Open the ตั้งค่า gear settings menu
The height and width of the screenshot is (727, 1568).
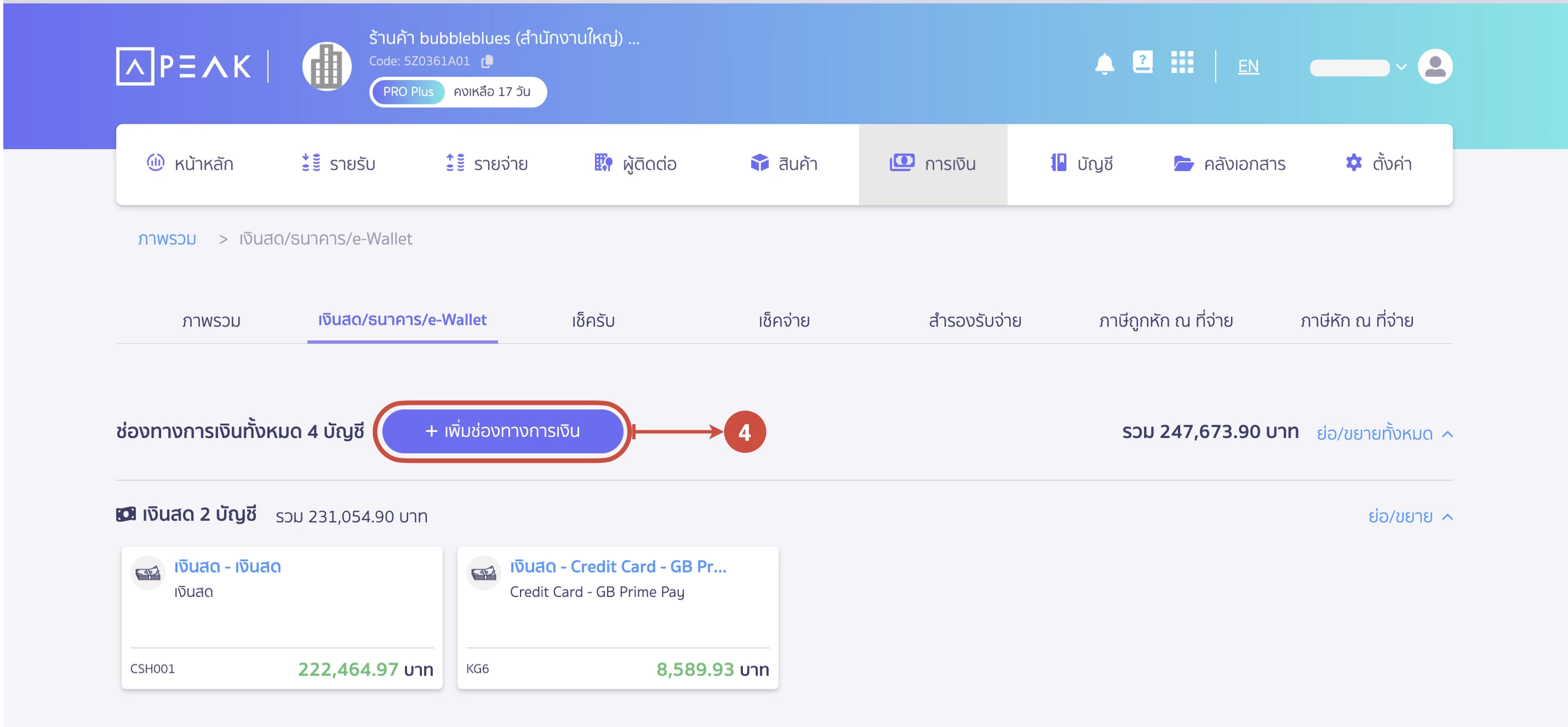1378,163
